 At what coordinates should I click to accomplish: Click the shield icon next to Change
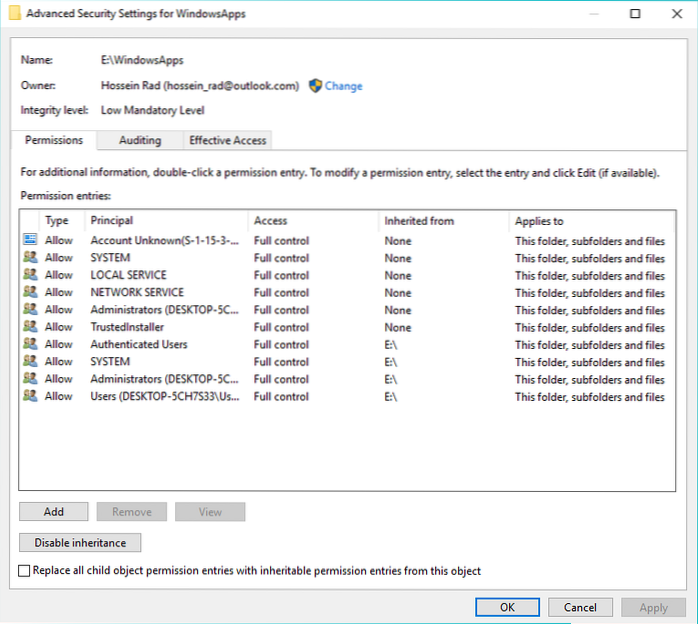[315, 86]
